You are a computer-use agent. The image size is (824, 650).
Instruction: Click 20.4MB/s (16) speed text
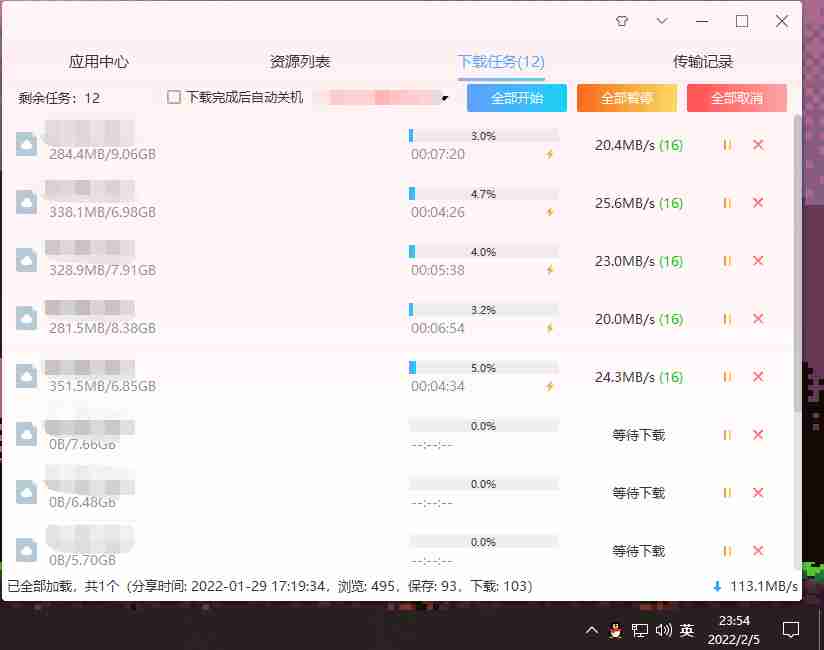(638, 145)
